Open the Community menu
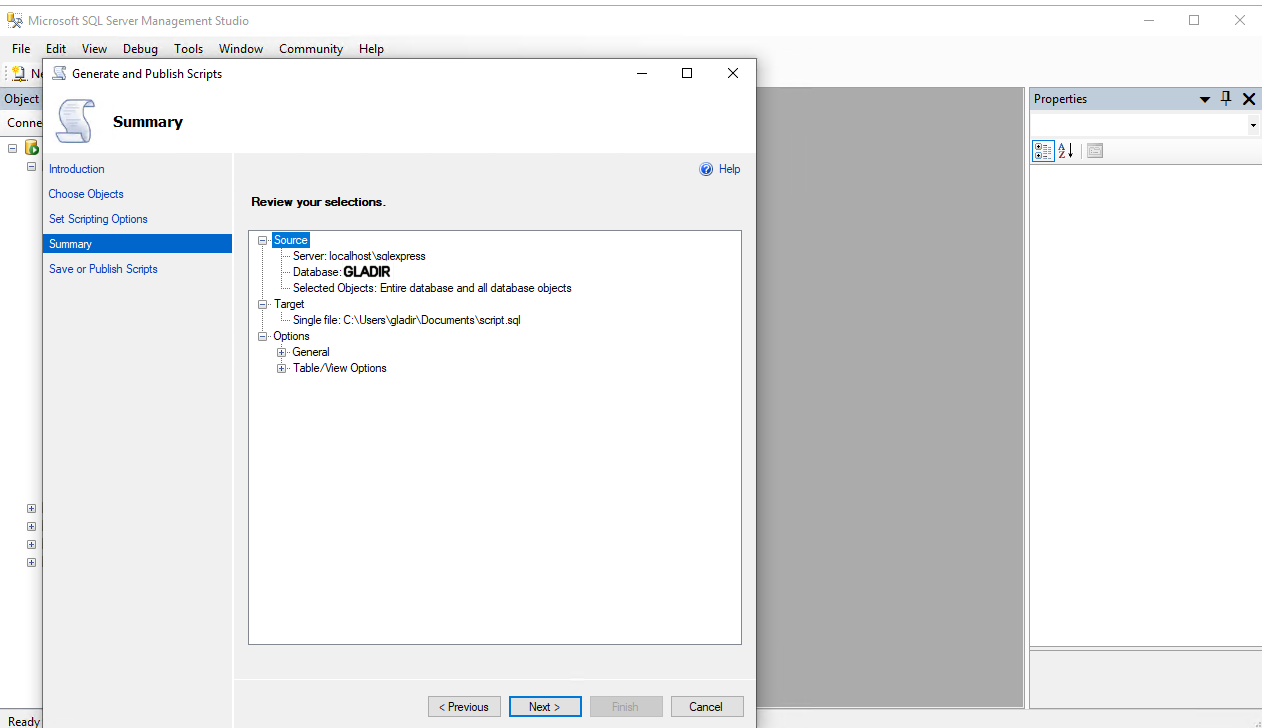 [x=311, y=48]
